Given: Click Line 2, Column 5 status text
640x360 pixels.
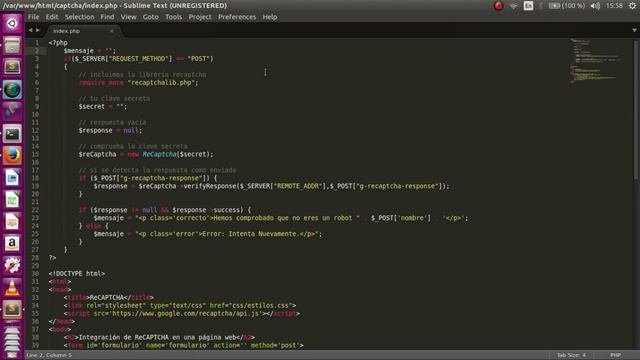Looking at the screenshot, I should point(49,355).
